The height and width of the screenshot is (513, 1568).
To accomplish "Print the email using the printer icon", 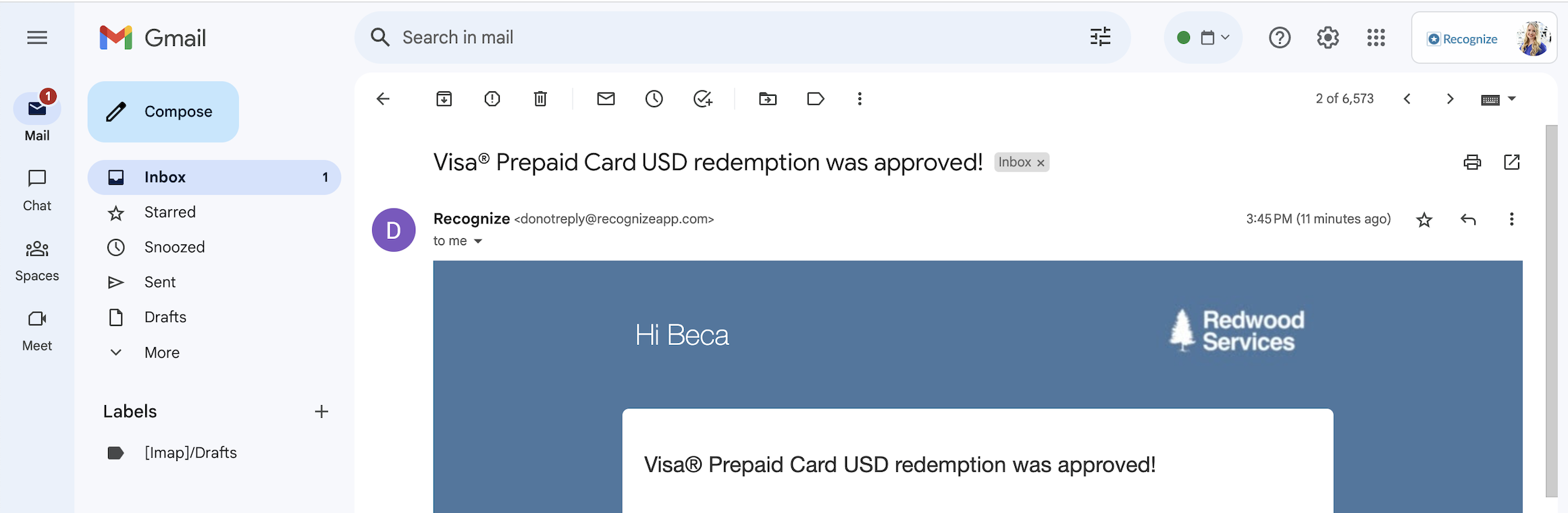I will (x=1472, y=162).
